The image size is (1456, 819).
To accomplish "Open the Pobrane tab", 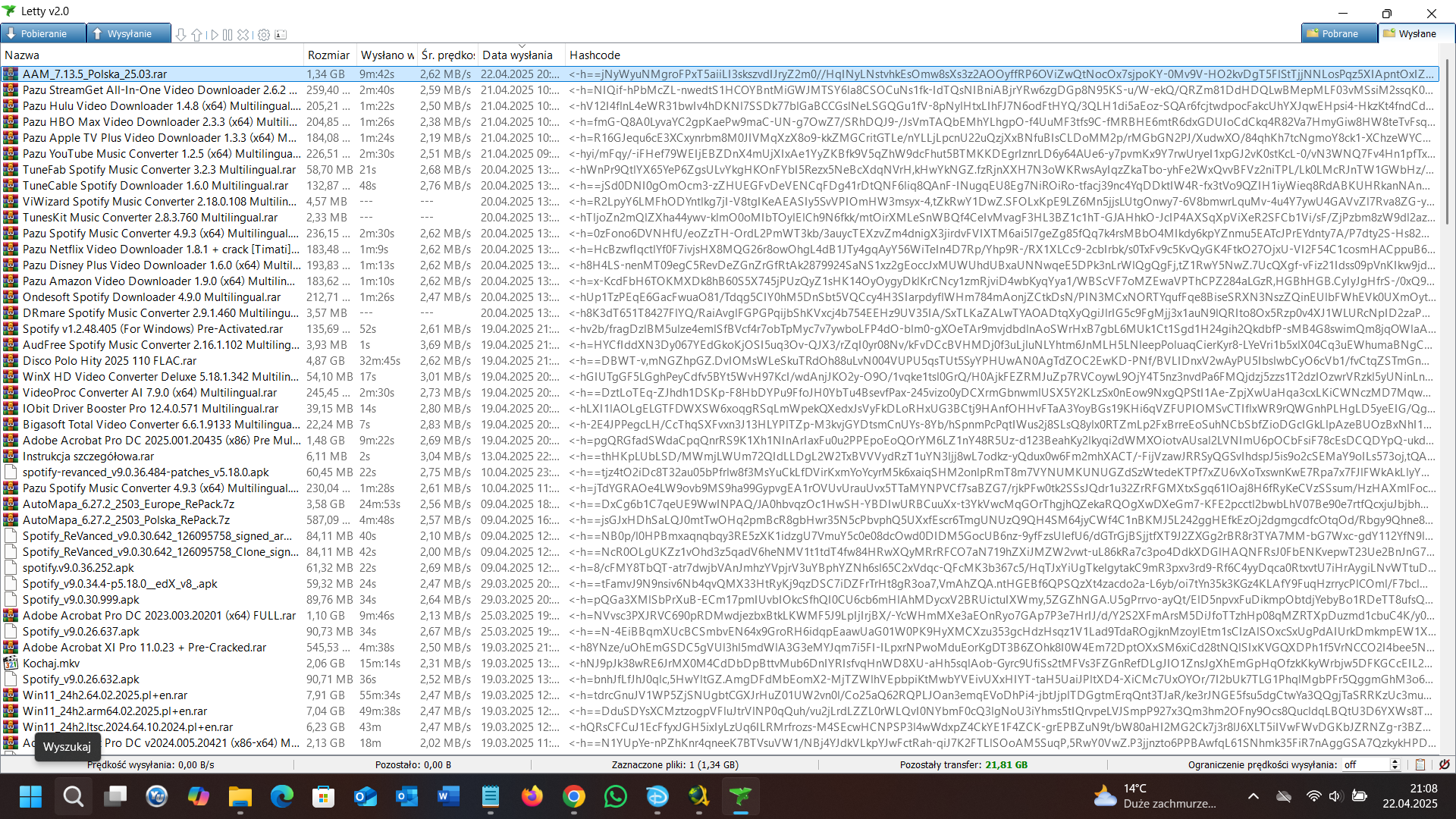I will tap(1340, 33).
